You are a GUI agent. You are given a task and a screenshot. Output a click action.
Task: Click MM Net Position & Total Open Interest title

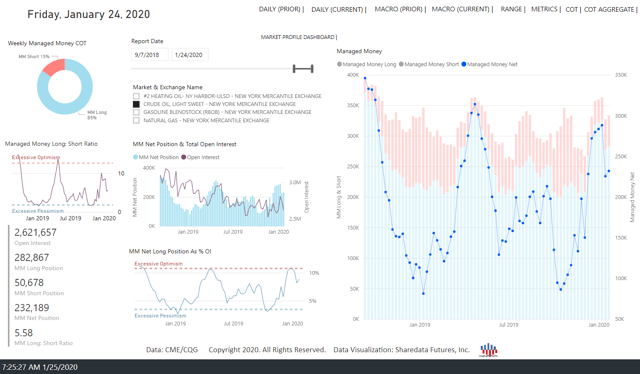(x=184, y=144)
